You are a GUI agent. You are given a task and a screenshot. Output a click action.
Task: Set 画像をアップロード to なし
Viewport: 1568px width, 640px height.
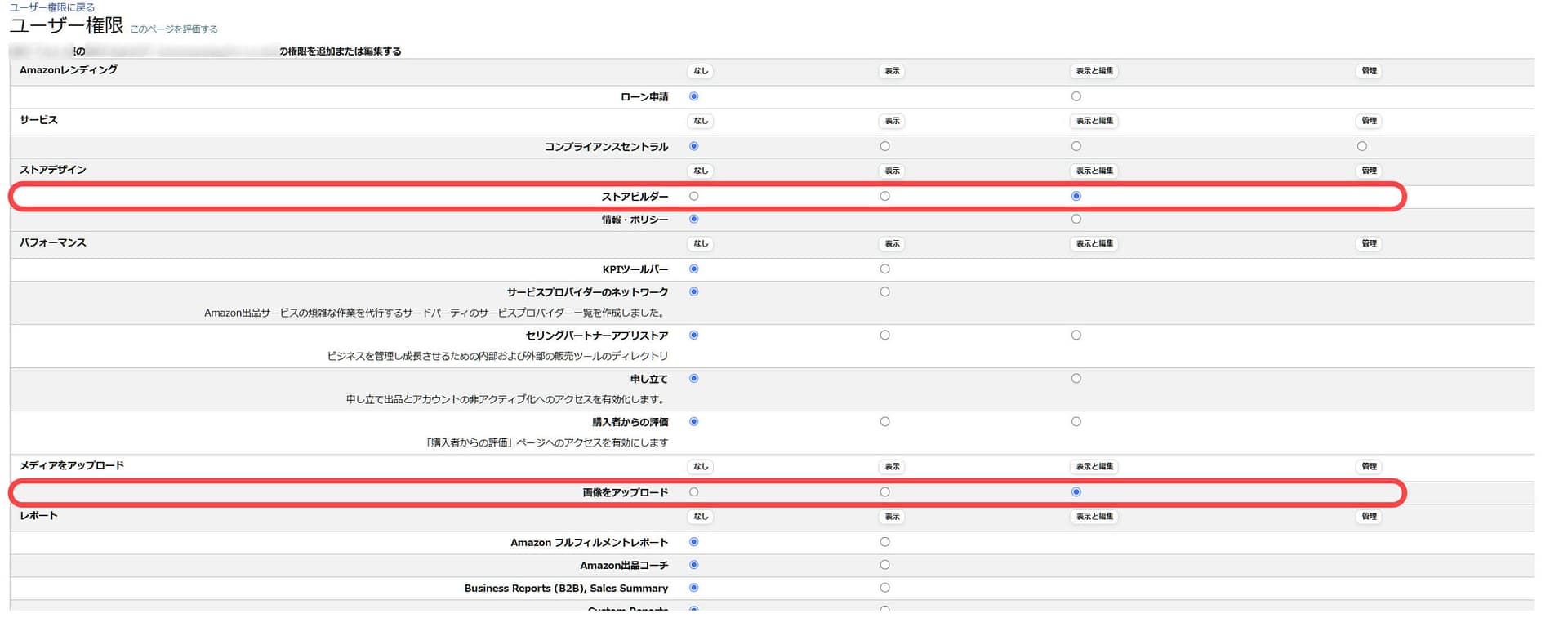click(693, 492)
